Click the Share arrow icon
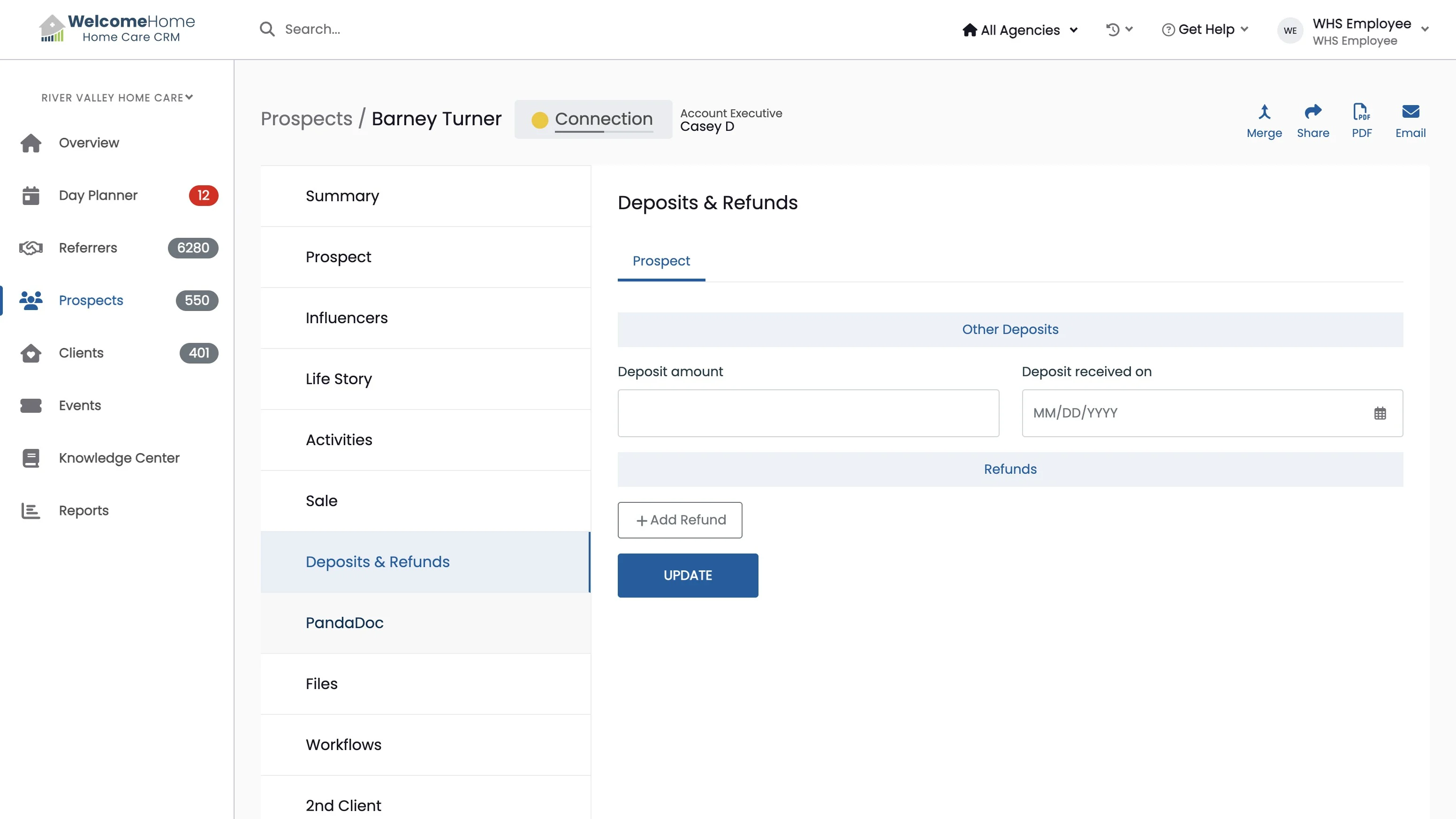Image resolution: width=1456 pixels, height=819 pixels. (x=1312, y=112)
